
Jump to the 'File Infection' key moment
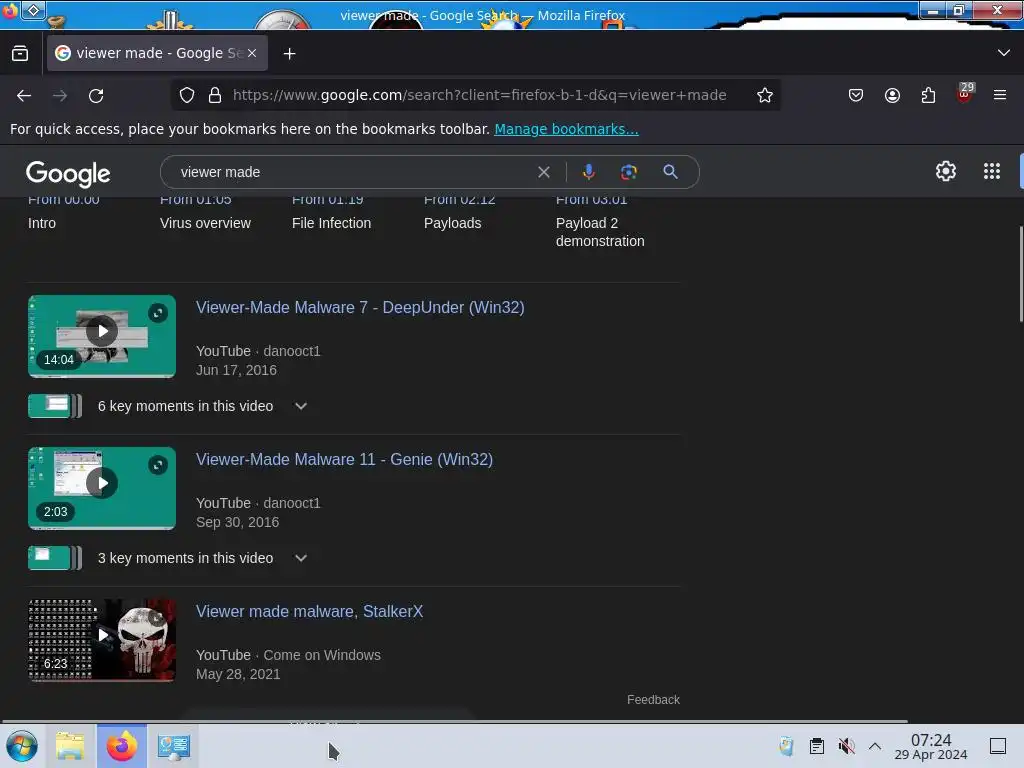331,223
